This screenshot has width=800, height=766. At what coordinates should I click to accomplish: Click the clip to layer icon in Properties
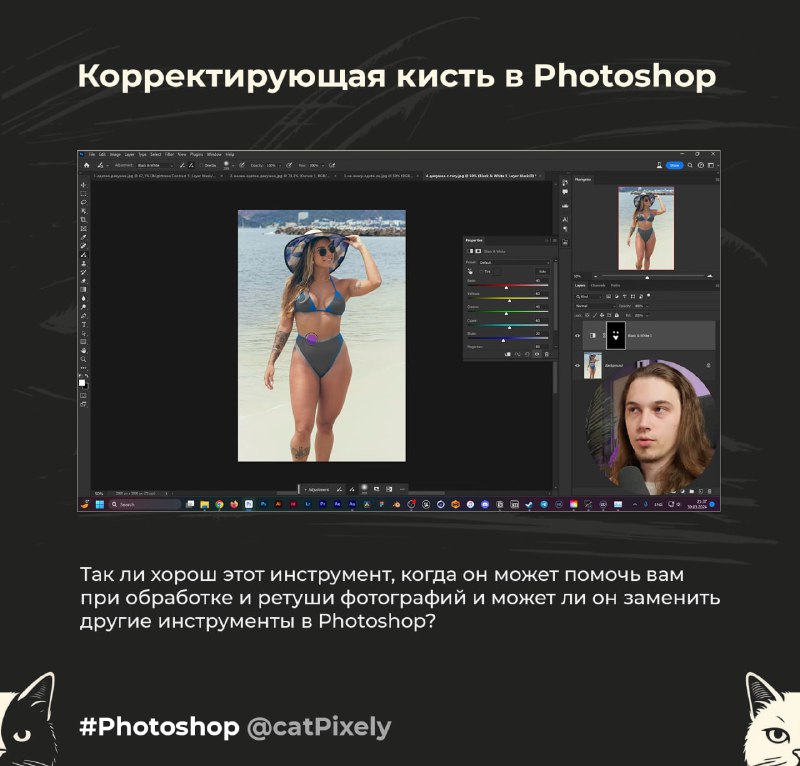point(507,354)
